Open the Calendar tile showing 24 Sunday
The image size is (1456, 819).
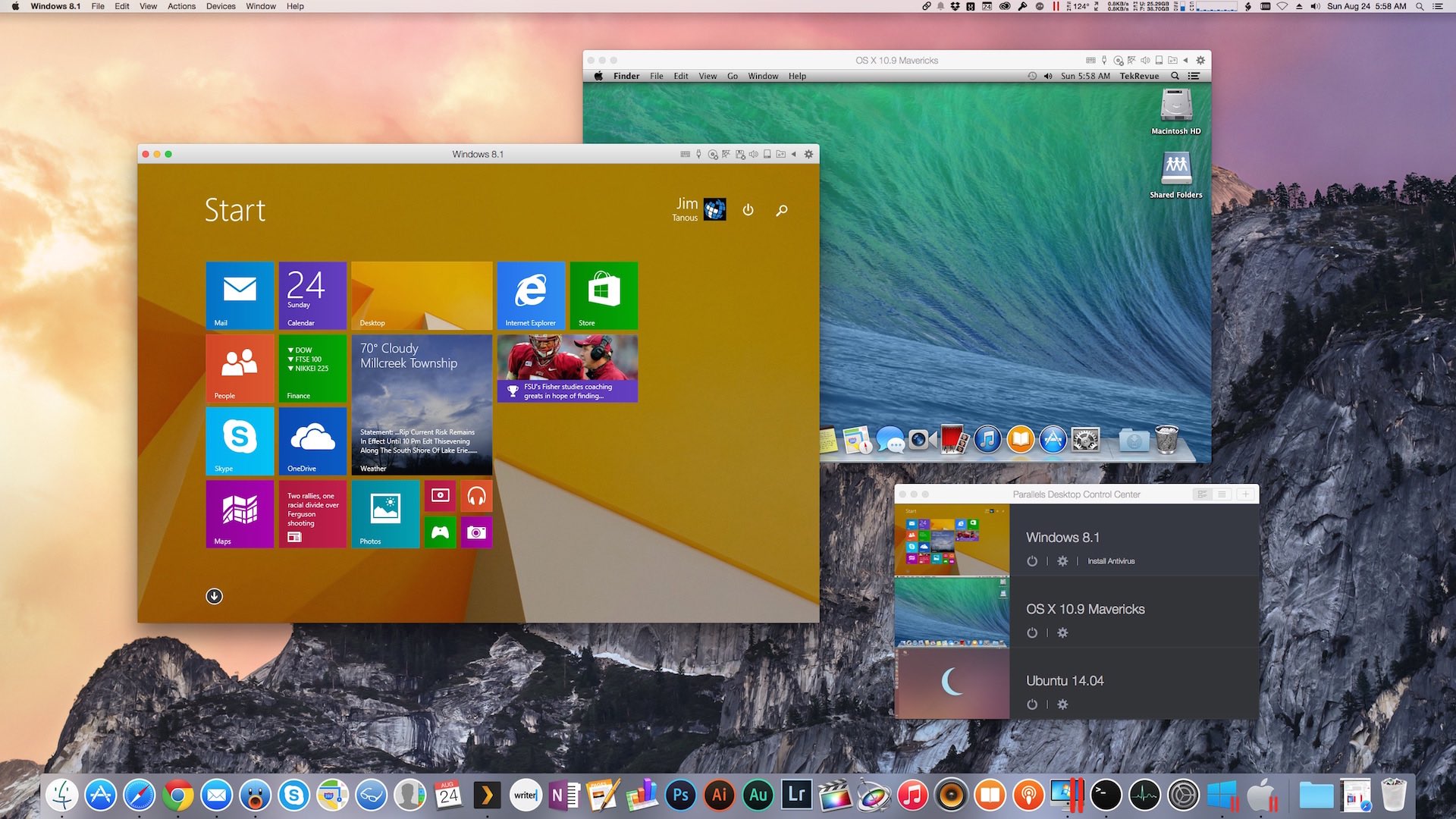click(312, 295)
